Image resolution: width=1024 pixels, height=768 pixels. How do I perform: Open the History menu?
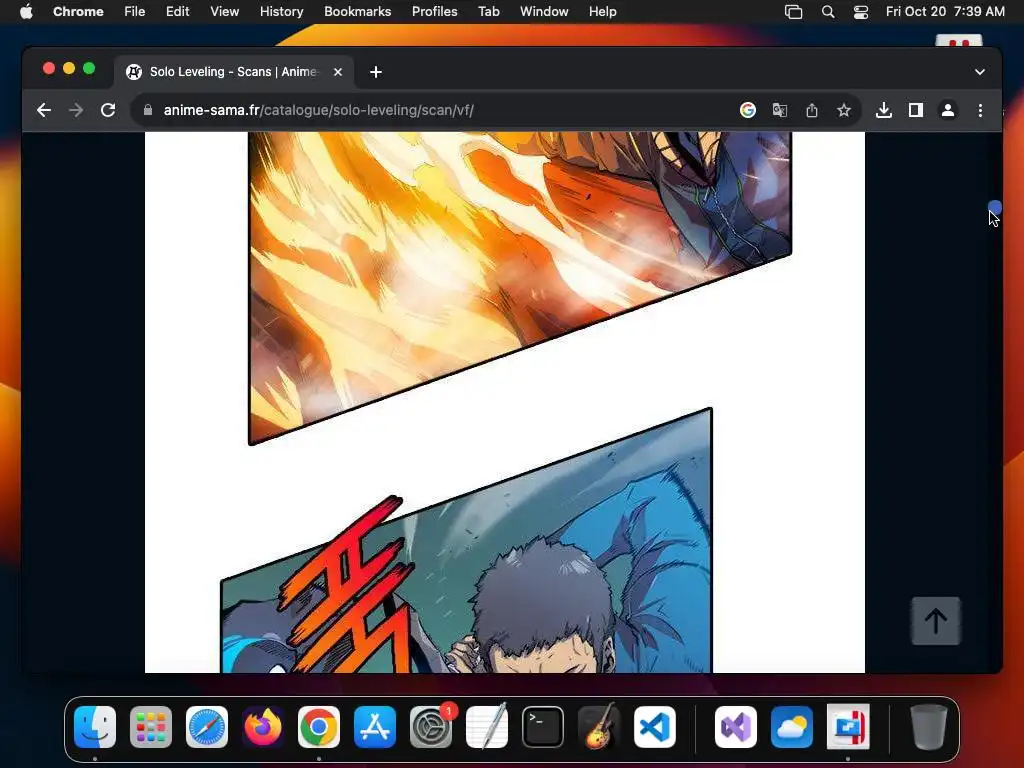tap(281, 12)
